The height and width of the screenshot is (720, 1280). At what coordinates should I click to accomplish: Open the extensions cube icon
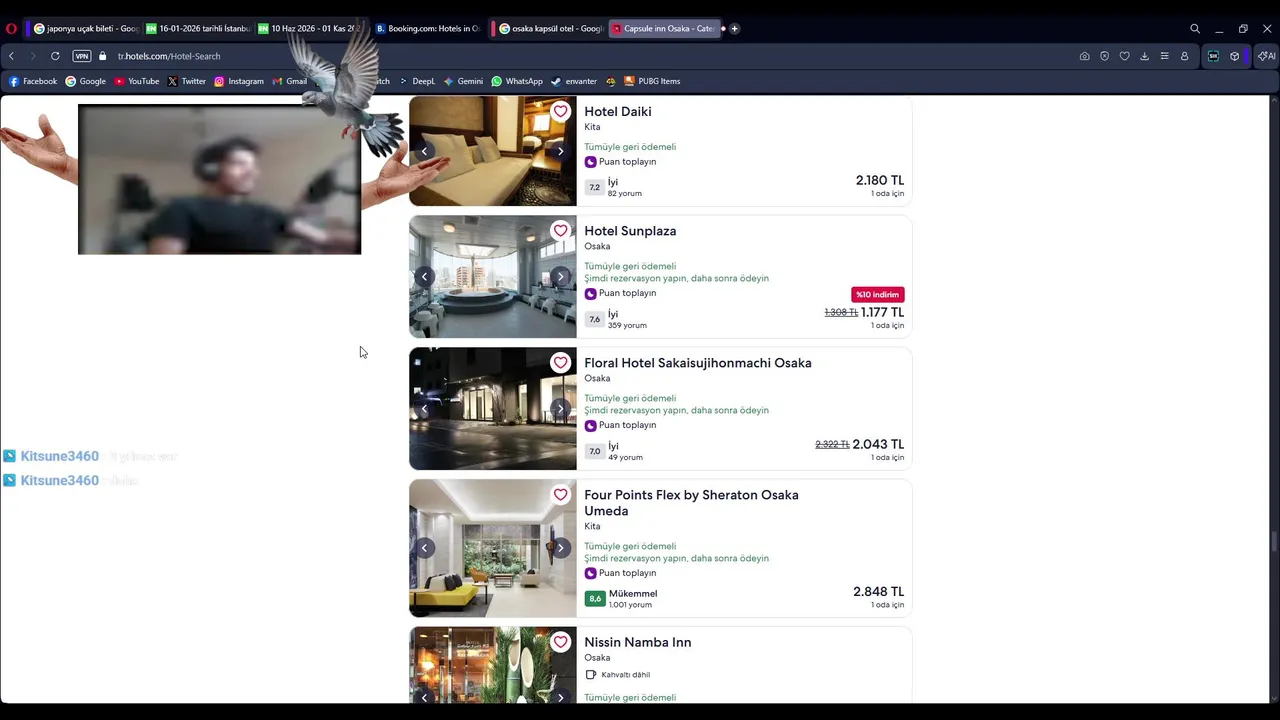[x=1235, y=56]
